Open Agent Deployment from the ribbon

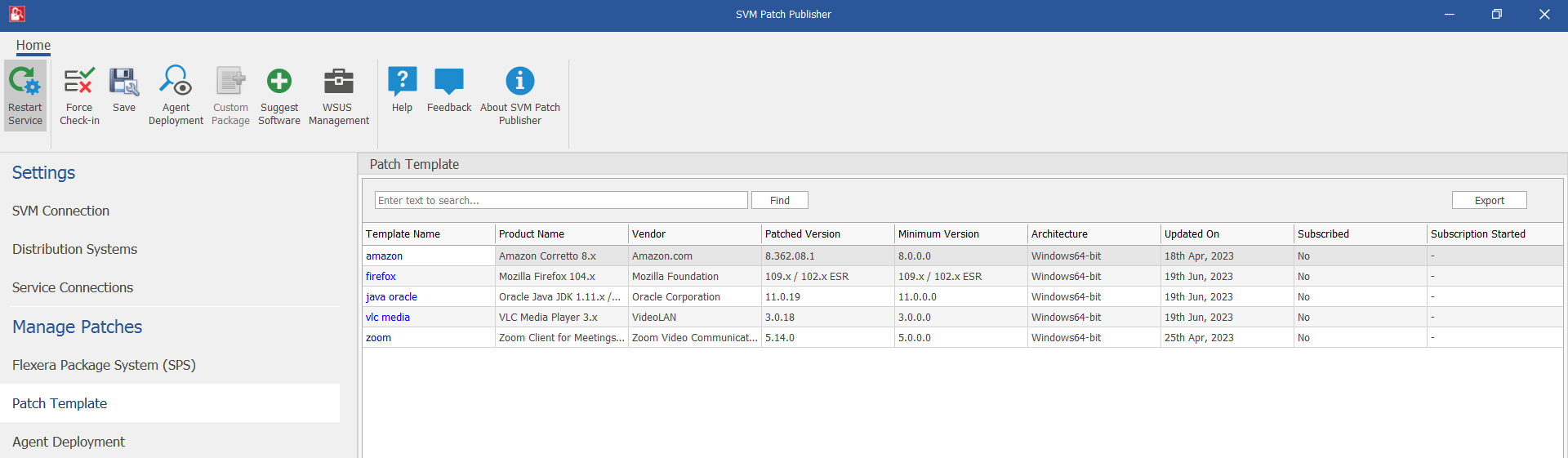[176, 82]
